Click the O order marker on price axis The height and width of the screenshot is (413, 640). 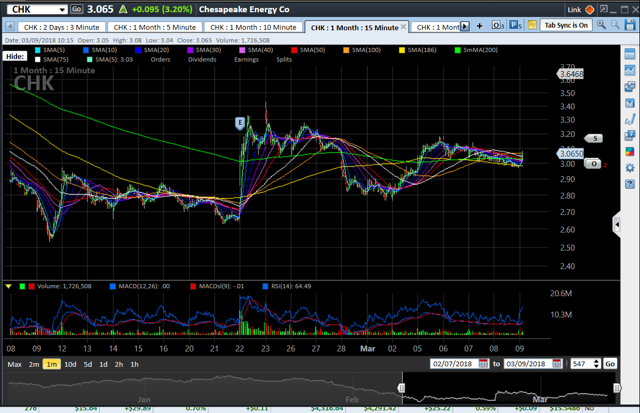(593, 164)
